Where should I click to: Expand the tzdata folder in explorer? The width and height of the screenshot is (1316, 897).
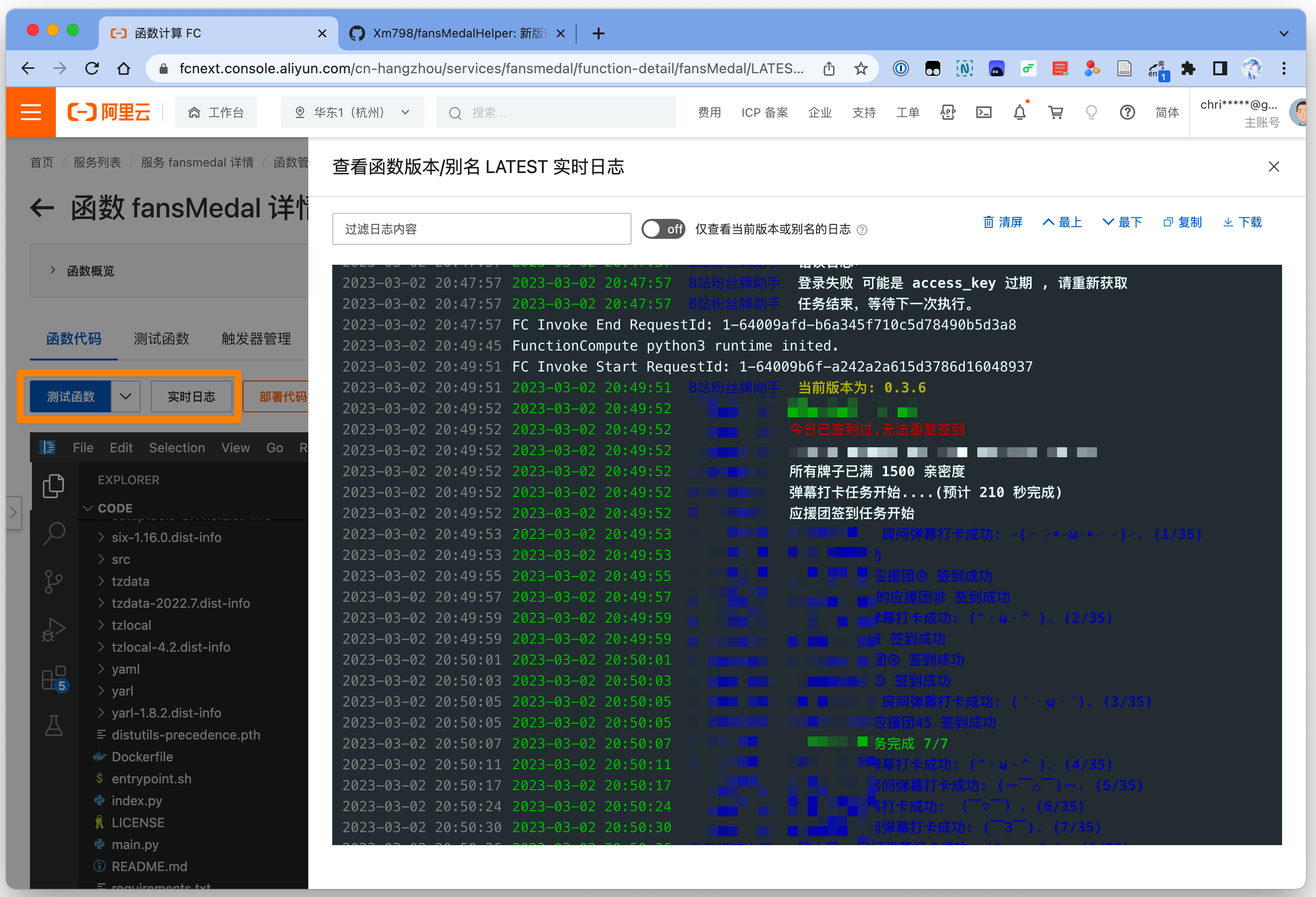pyautogui.click(x=130, y=581)
